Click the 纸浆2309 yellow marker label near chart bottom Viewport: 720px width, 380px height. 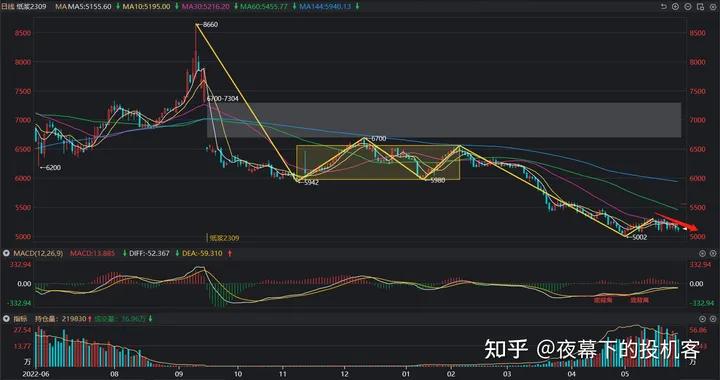(225, 238)
